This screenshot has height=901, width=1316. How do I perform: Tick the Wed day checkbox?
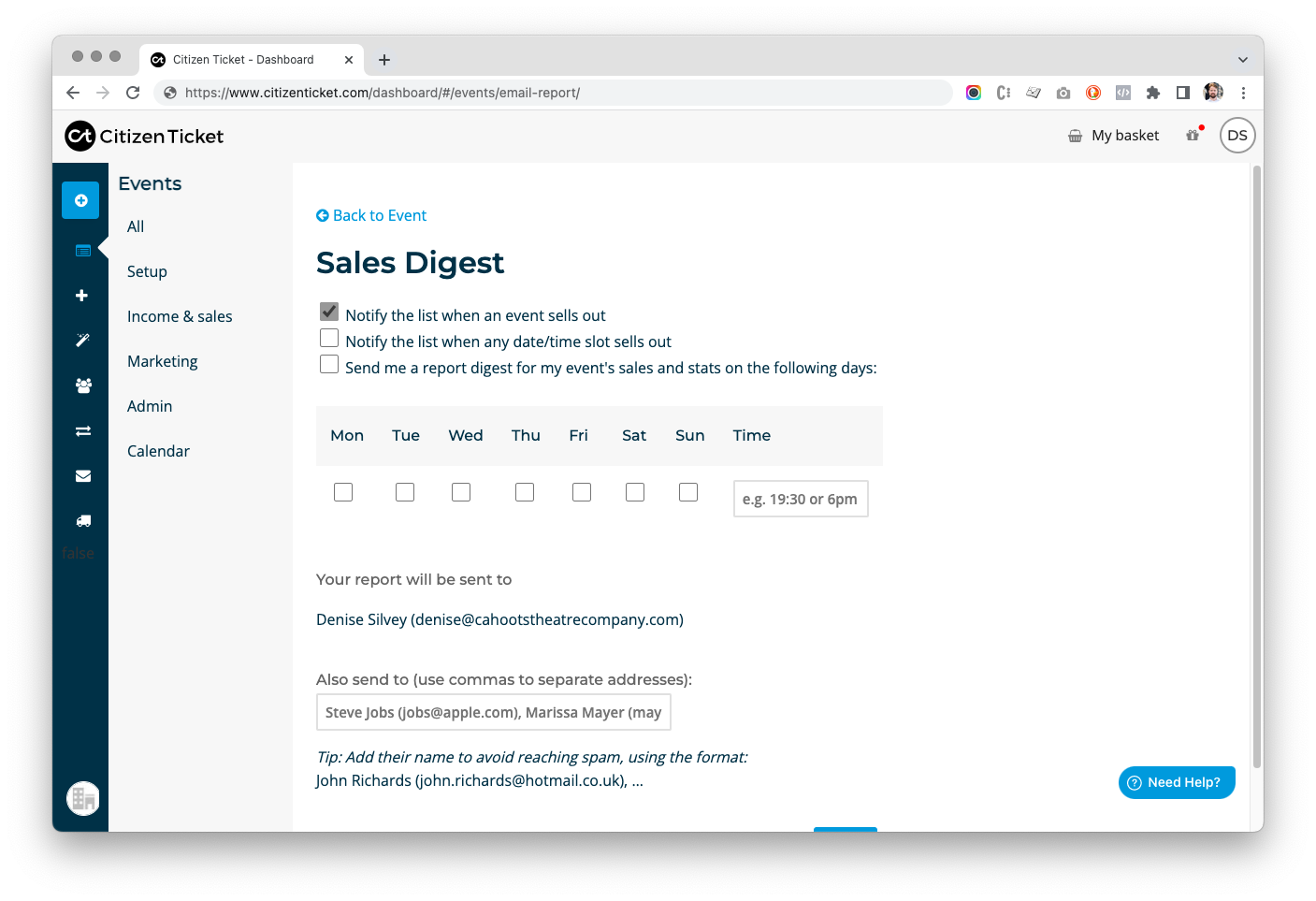(x=461, y=492)
